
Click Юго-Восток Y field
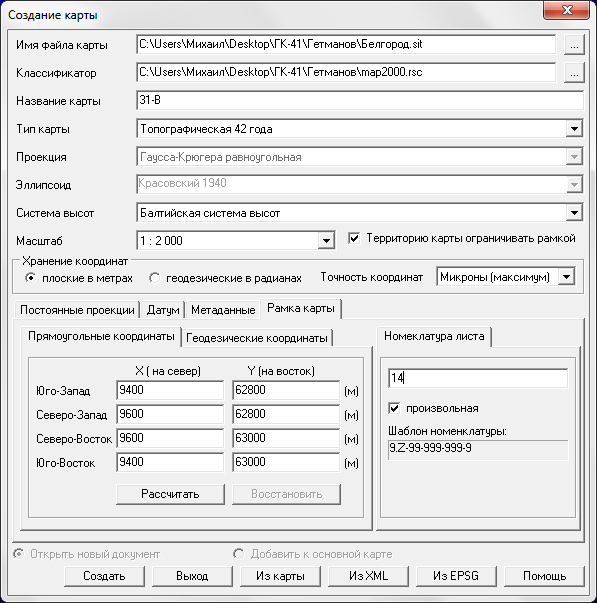[x=286, y=462]
